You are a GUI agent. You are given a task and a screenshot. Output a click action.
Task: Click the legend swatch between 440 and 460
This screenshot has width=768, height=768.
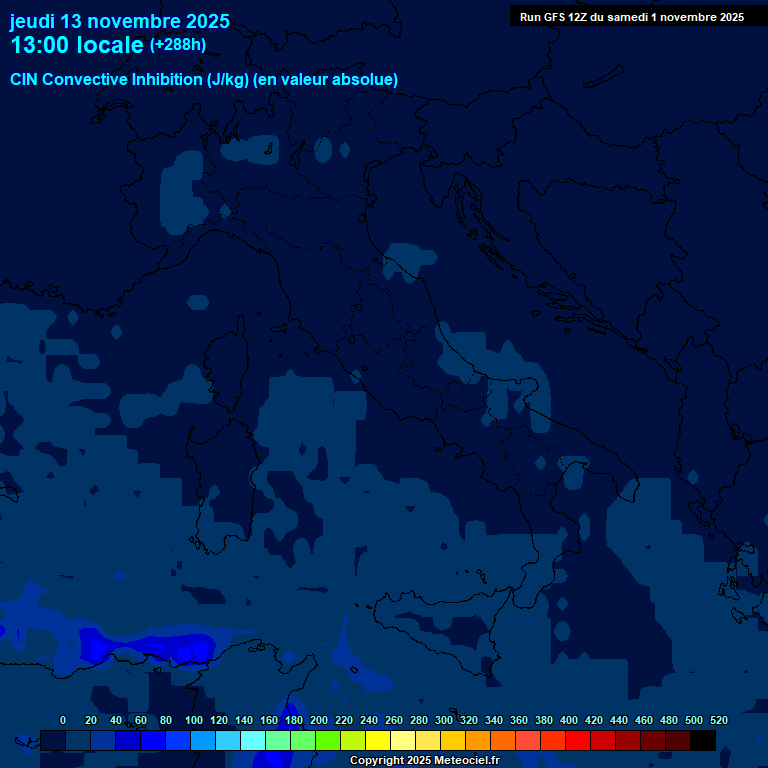click(x=627, y=740)
